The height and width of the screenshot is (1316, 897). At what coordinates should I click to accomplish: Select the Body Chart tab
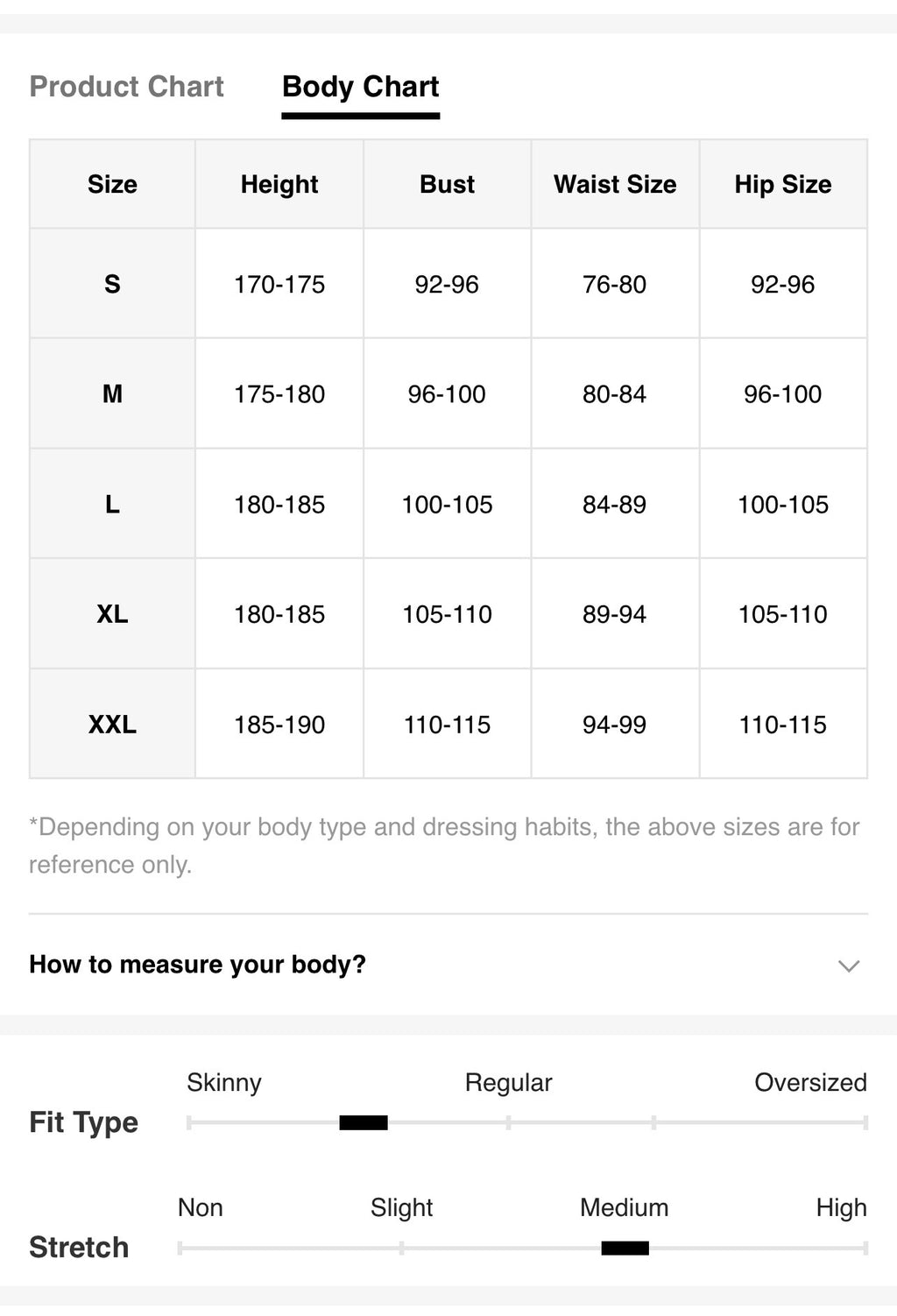pyautogui.click(x=360, y=87)
